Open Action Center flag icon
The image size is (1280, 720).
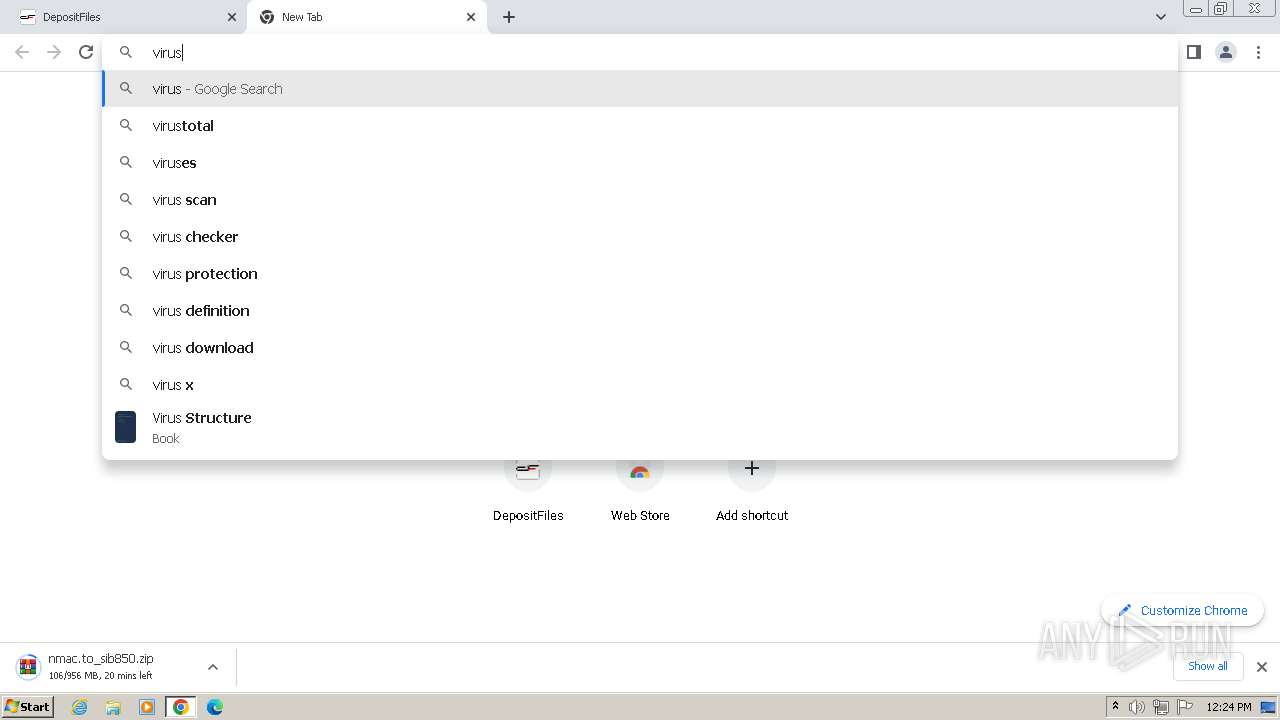click(x=1185, y=707)
